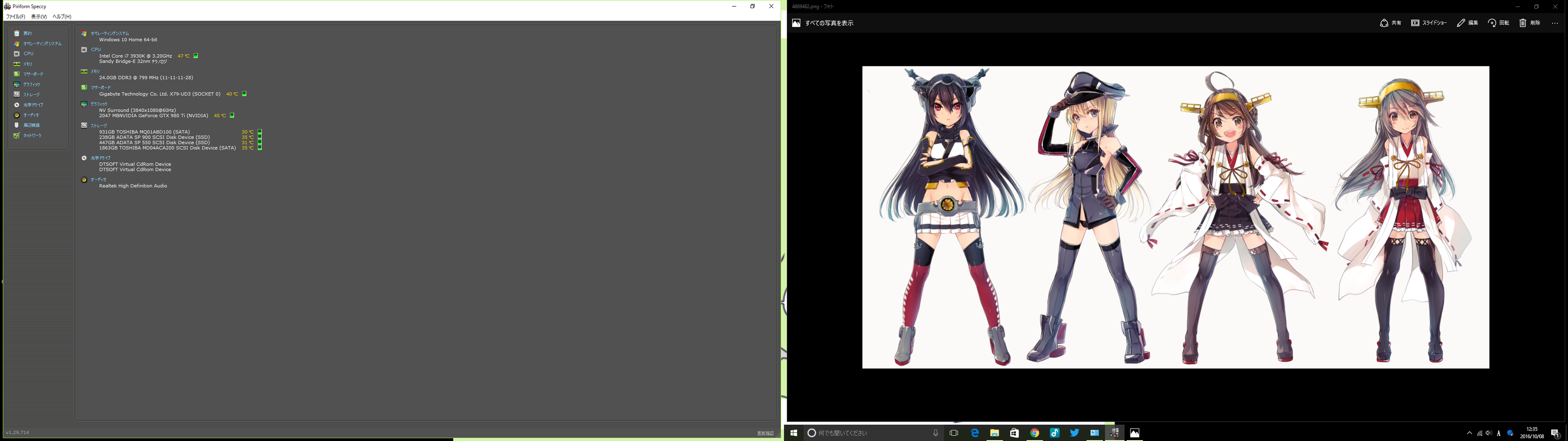Click '238GB ADATA SP 900 SCSI Disk Device' row
This screenshot has height=441, width=1568.
click(155, 137)
